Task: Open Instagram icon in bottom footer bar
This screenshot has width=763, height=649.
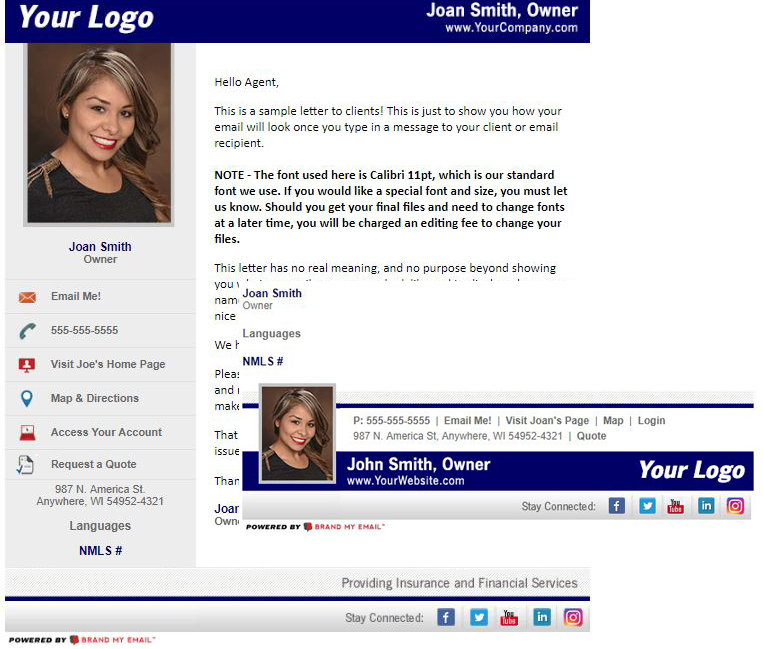Action: pyautogui.click(x=573, y=617)
